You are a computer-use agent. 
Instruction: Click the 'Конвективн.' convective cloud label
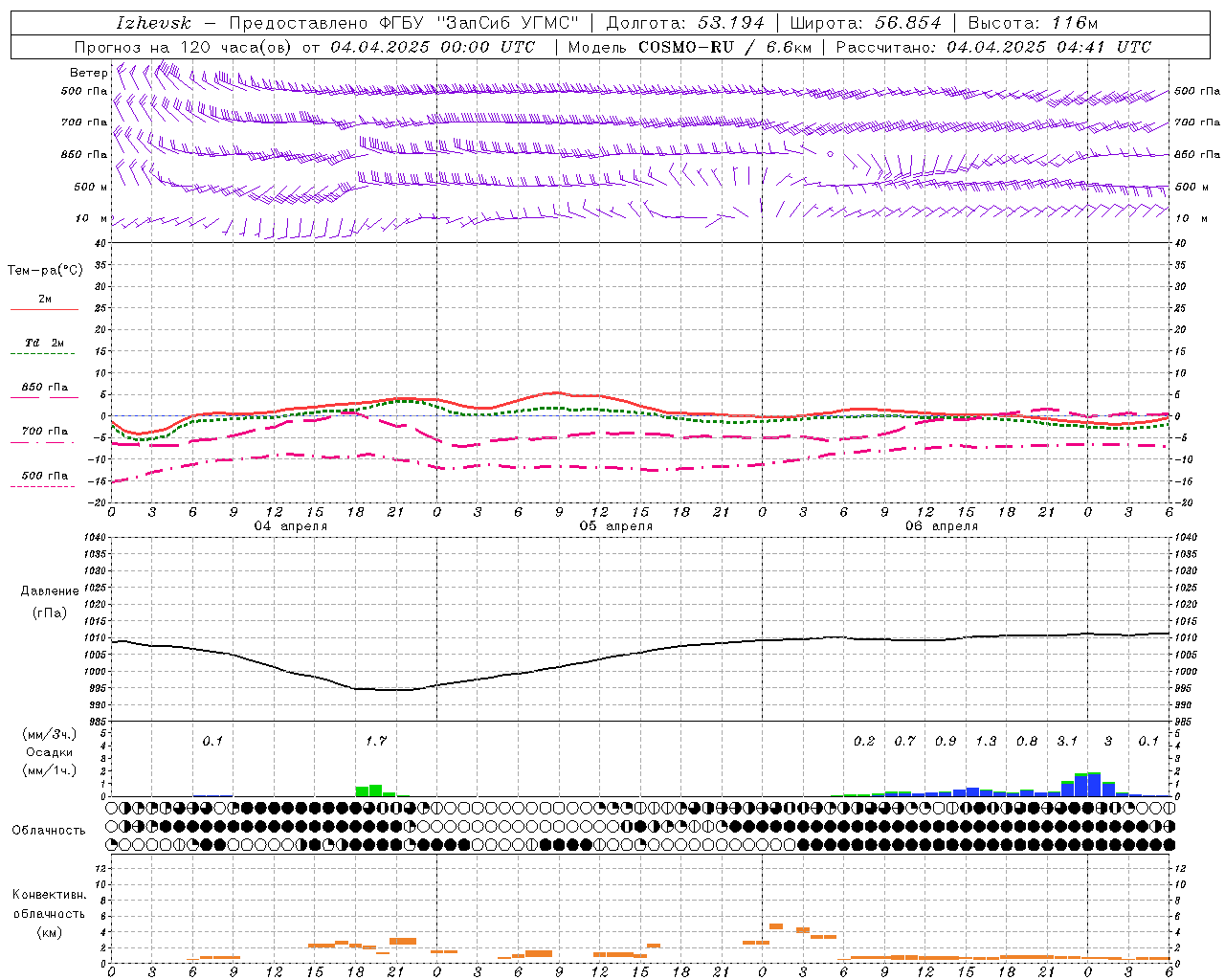(x=49, y=895)
